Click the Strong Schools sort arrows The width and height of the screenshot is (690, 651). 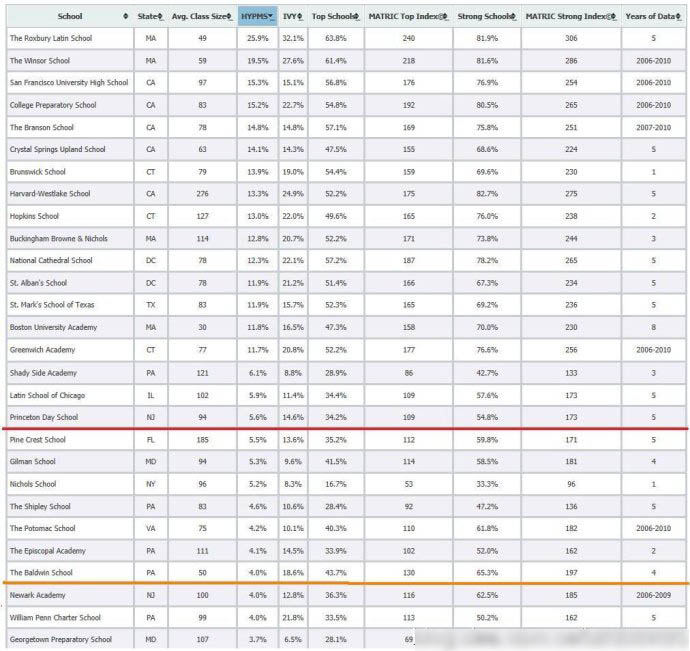(514, 17)
